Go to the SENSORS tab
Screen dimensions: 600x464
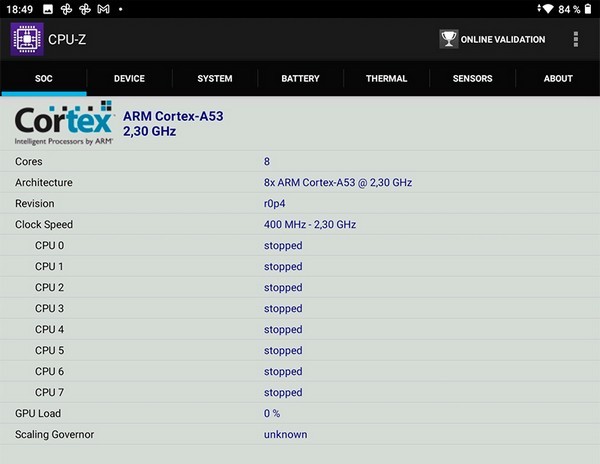472,79
